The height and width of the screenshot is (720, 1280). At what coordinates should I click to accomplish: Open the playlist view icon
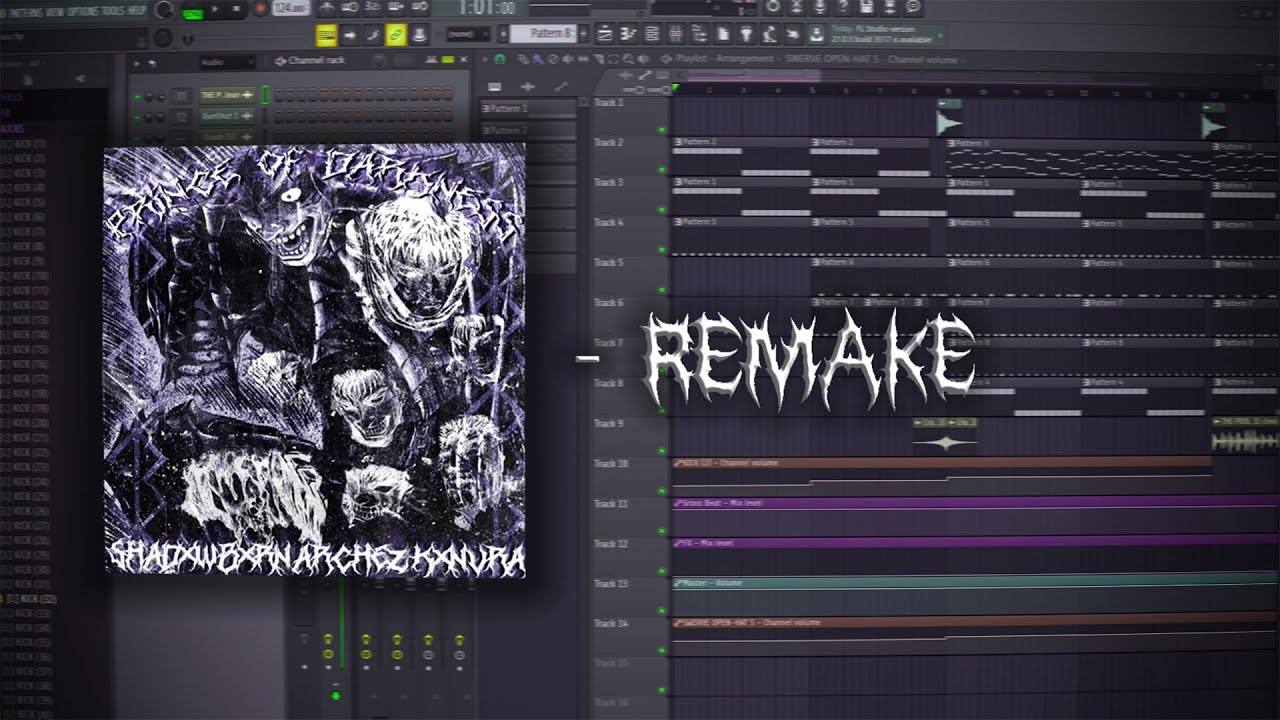click(x=605, y=34)
